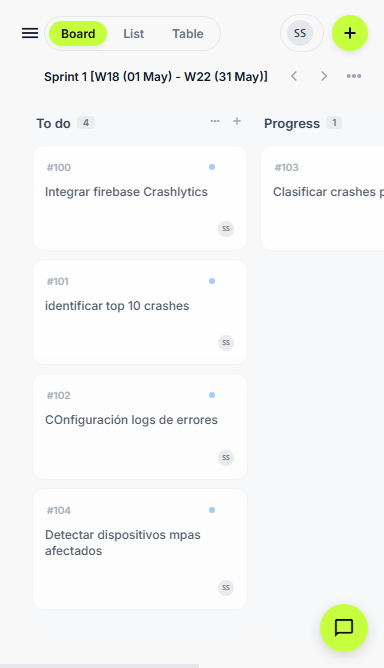Open card identificar top 10 crashes
The image size is (384, 668).
[x=140, y=312]
